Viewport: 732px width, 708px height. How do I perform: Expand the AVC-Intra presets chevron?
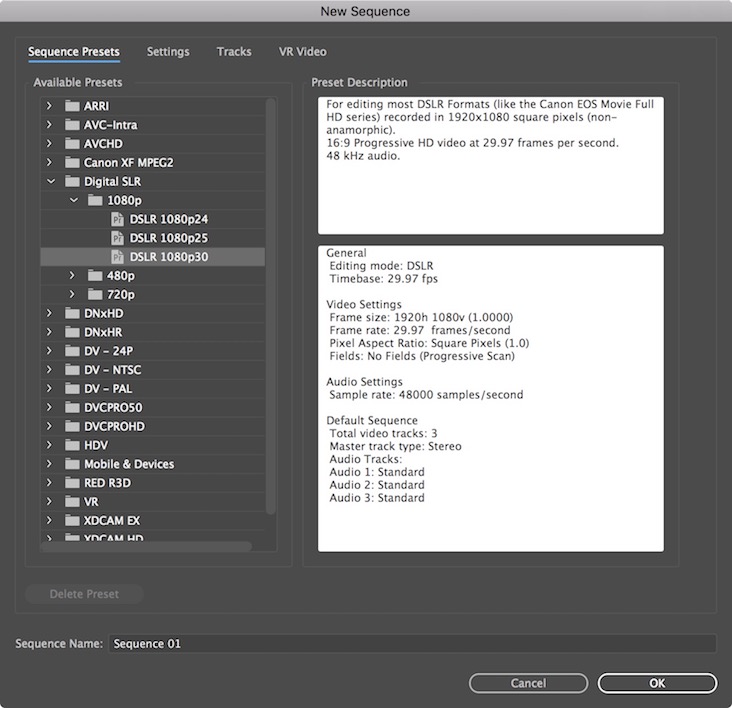[49, 125]
